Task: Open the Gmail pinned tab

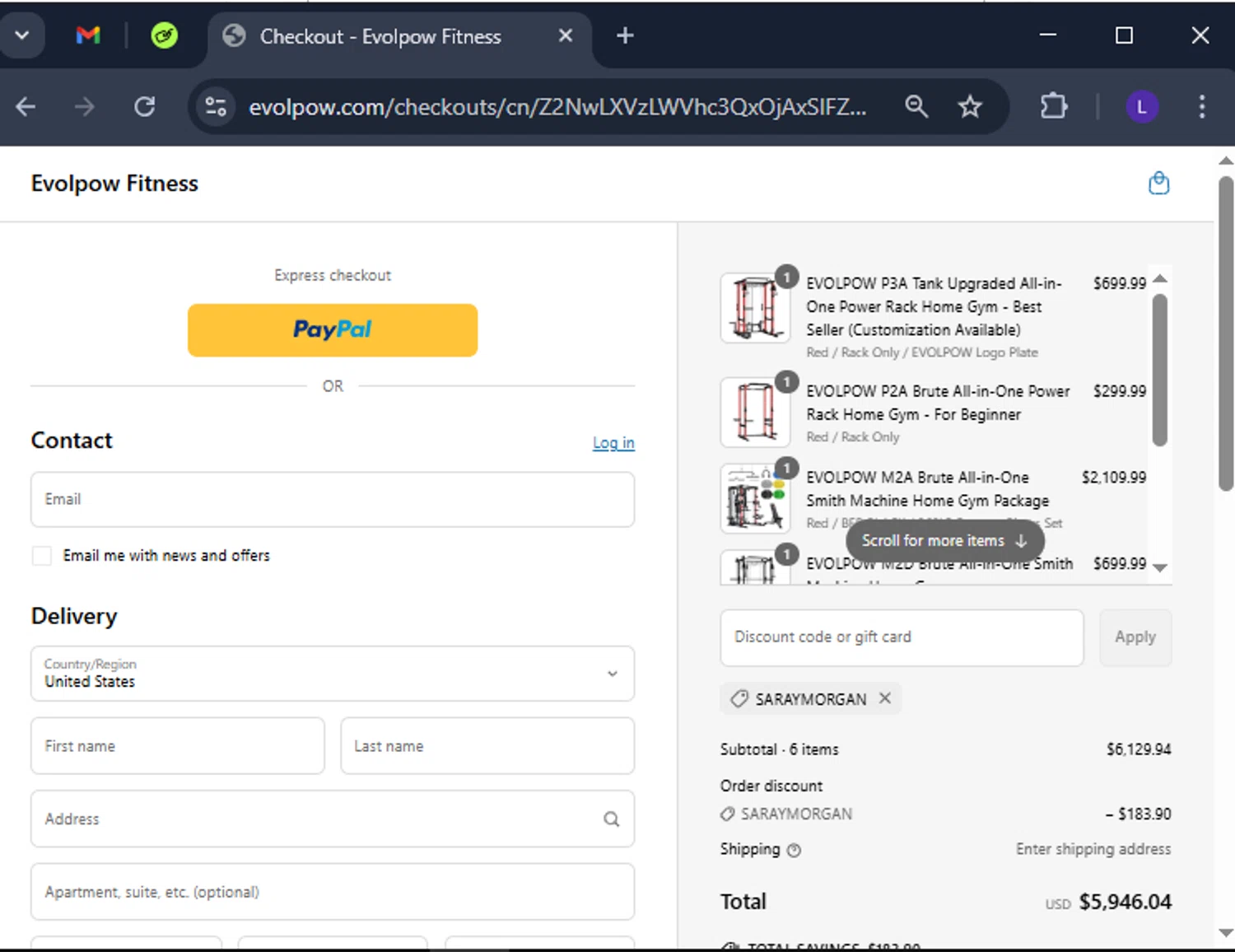Action: [88, 35]
